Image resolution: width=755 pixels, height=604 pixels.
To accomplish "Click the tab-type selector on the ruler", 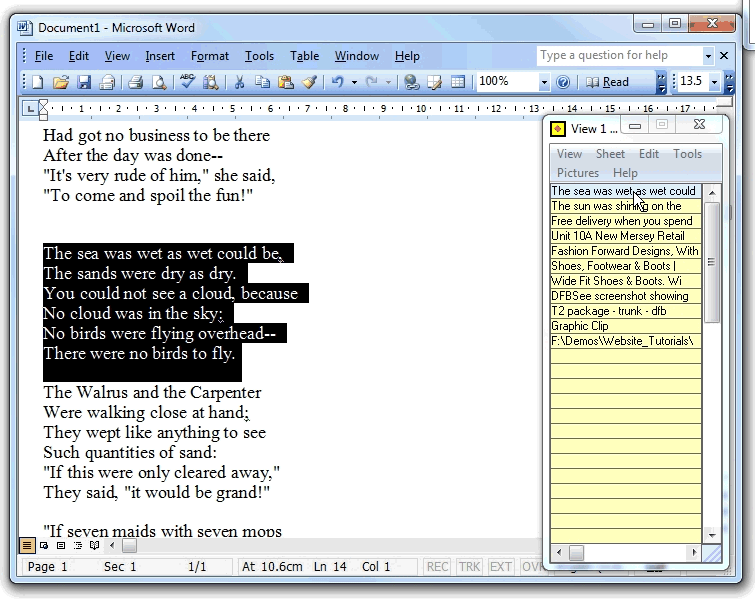I will (x=30, y=109).
